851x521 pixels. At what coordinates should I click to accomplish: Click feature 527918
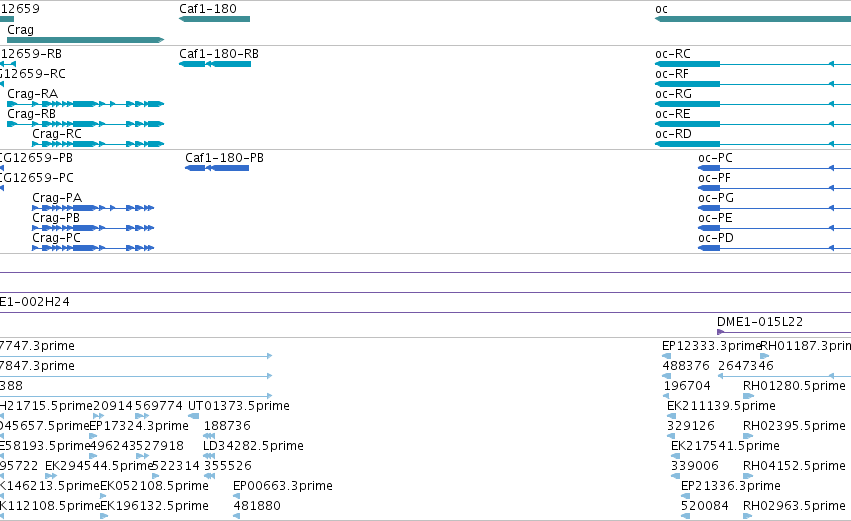click(x=142, y=456)
